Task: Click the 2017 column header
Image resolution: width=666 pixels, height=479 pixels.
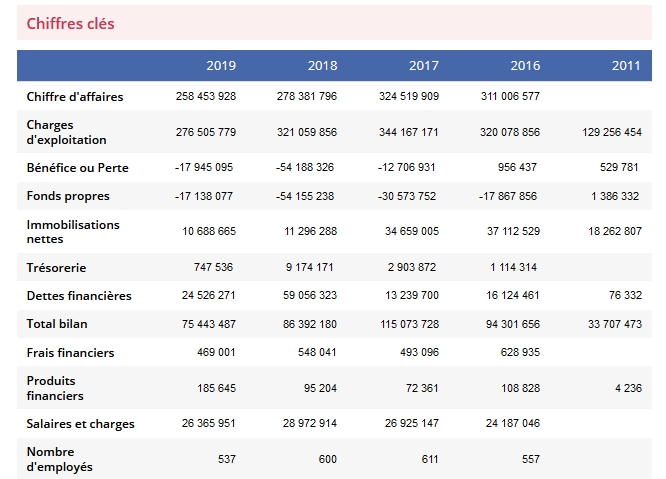Action: click(423, 66)
